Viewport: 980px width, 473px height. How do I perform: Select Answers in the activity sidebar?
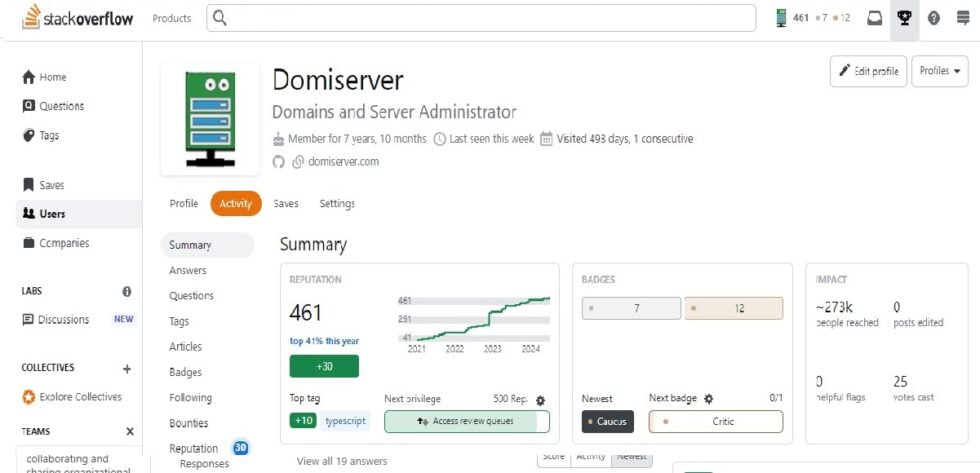188,270
